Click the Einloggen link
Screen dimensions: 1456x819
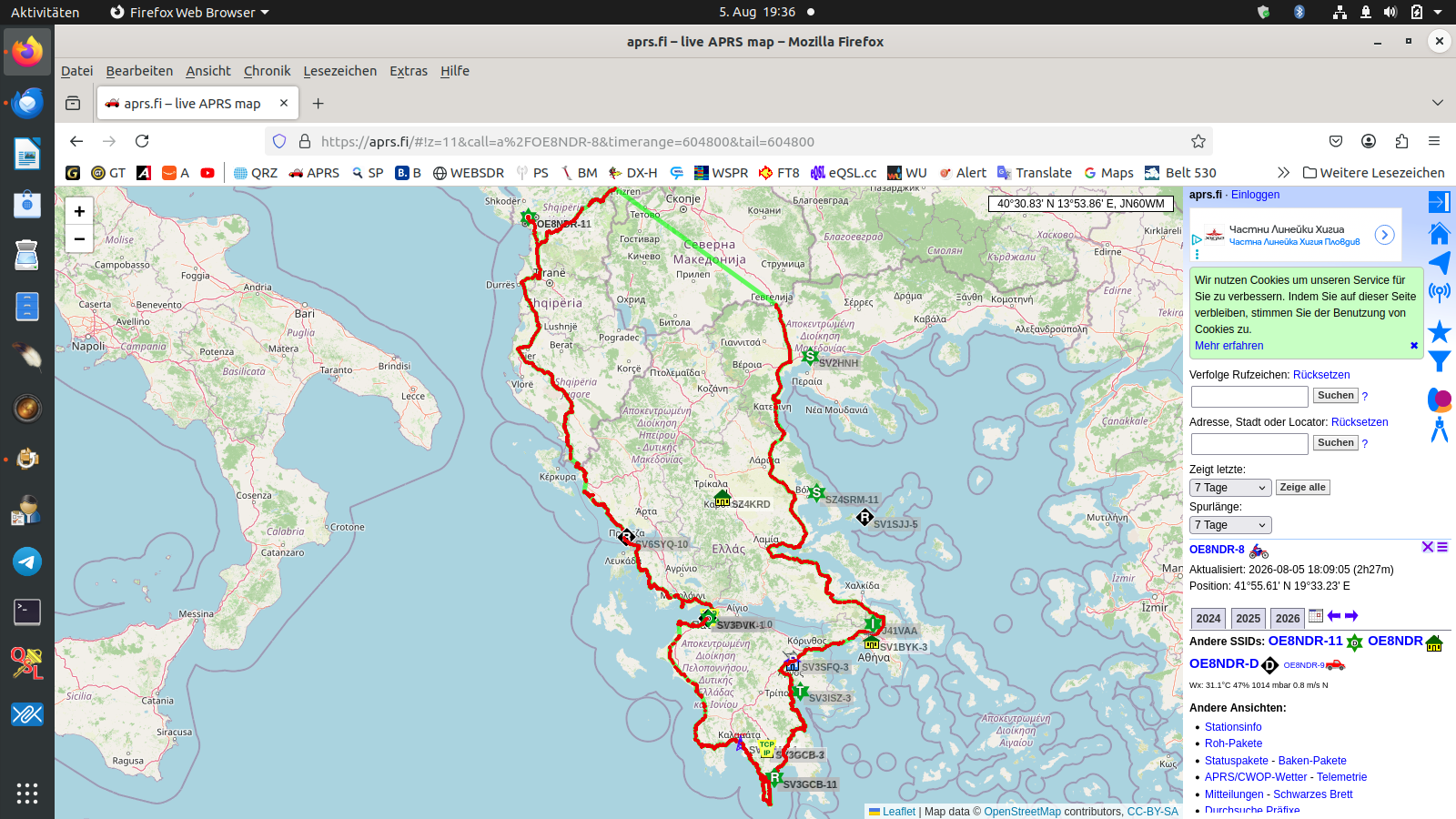[x=1255, y=195]
